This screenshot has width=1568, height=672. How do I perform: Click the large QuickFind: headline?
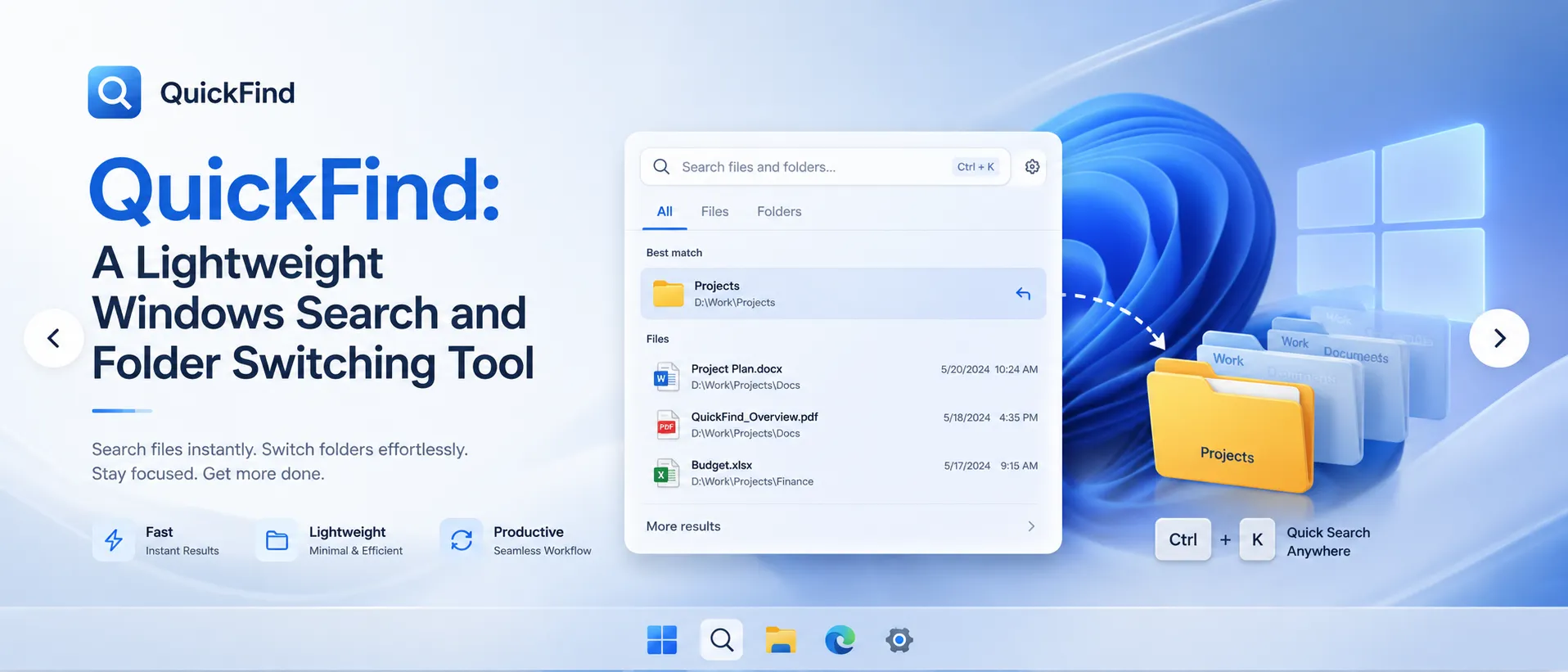(295, 190)
